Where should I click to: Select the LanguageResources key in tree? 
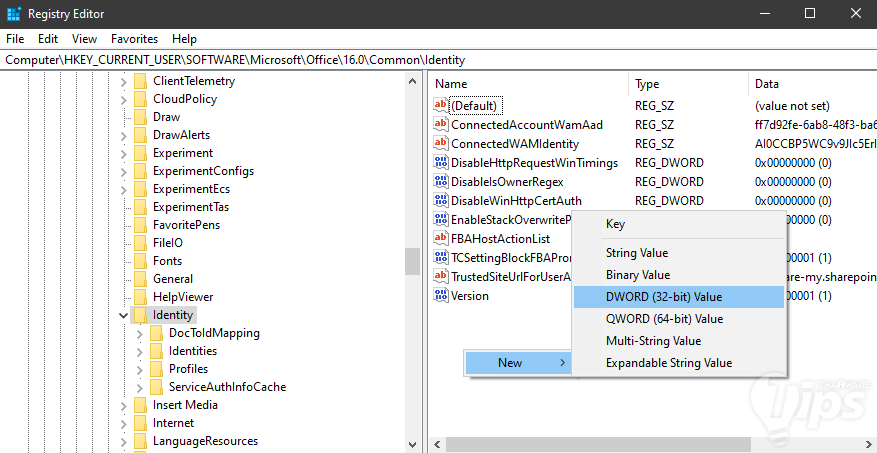(205, 441)
